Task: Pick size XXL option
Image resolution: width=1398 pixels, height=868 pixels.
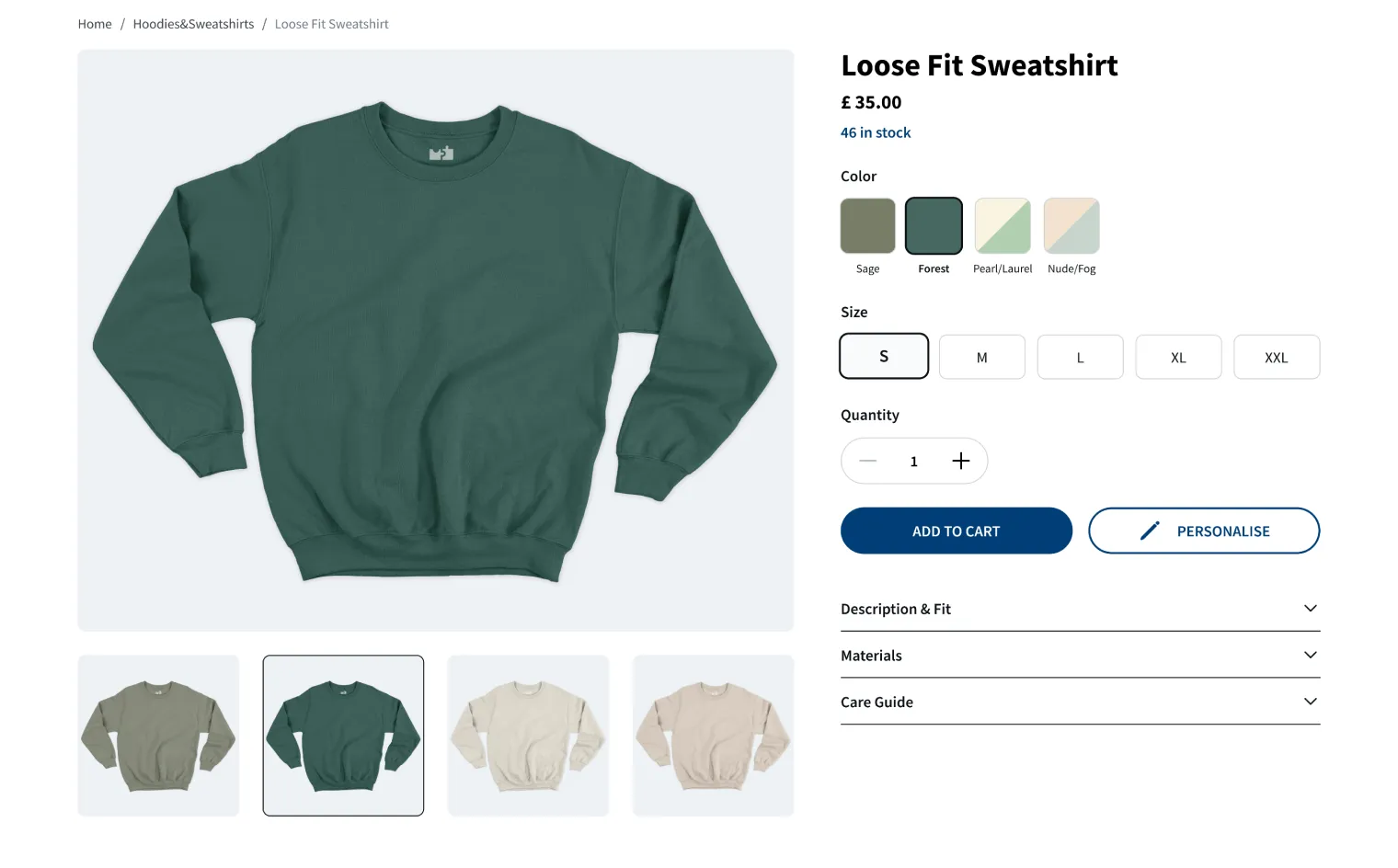Action: point(1276,357)
